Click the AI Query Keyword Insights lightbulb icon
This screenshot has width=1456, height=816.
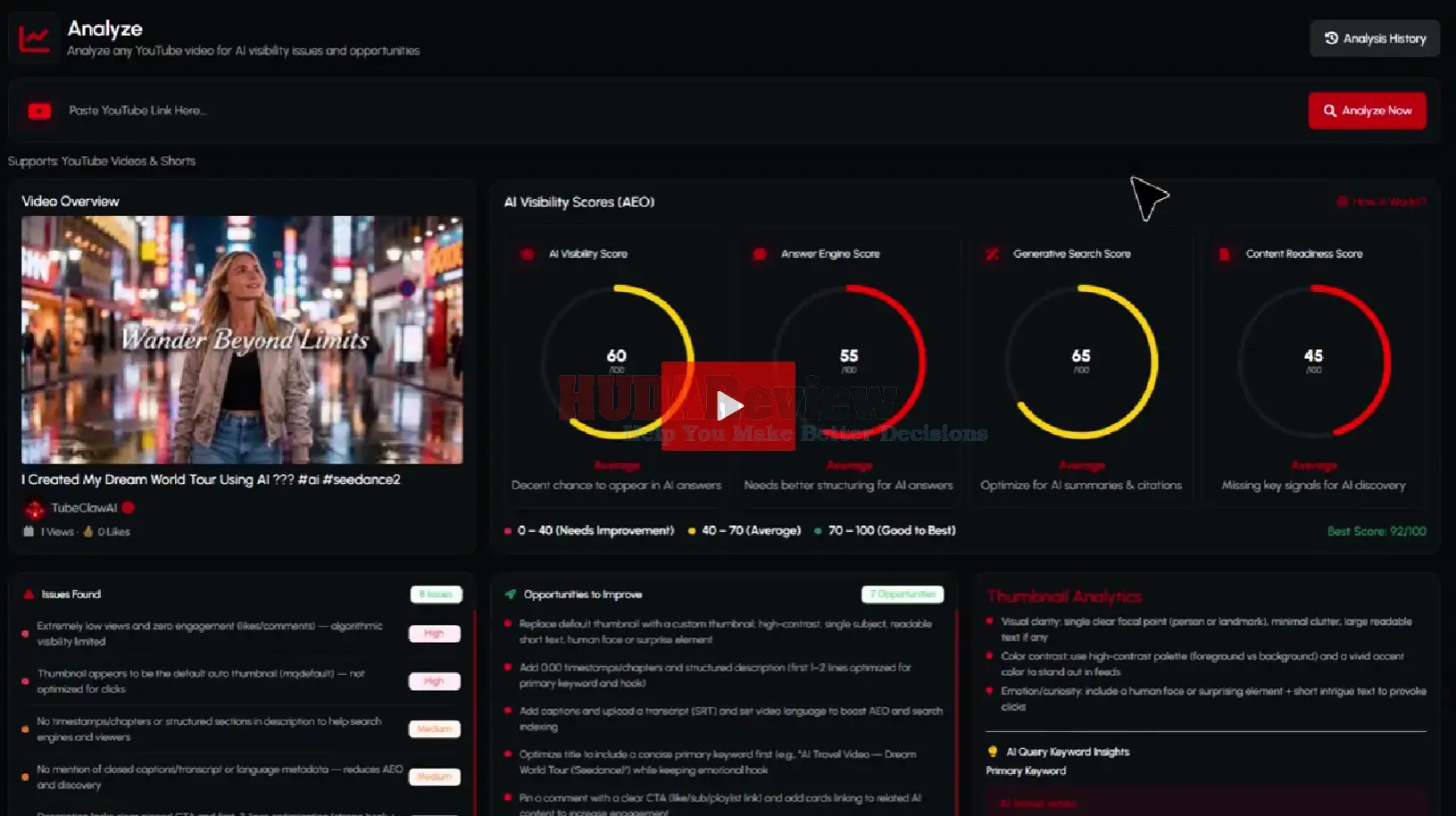point(993,752)
